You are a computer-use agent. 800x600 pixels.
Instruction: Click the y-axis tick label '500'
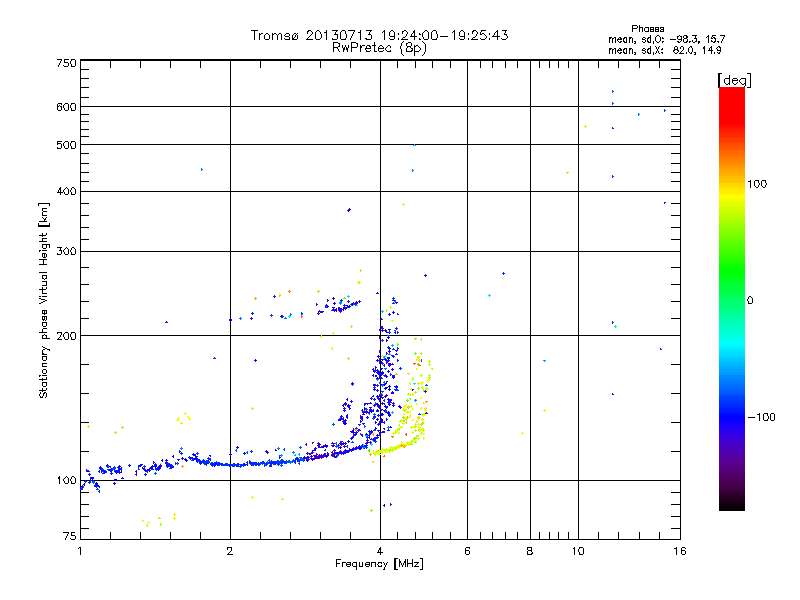pyautogui.click(x=66, y=145)
